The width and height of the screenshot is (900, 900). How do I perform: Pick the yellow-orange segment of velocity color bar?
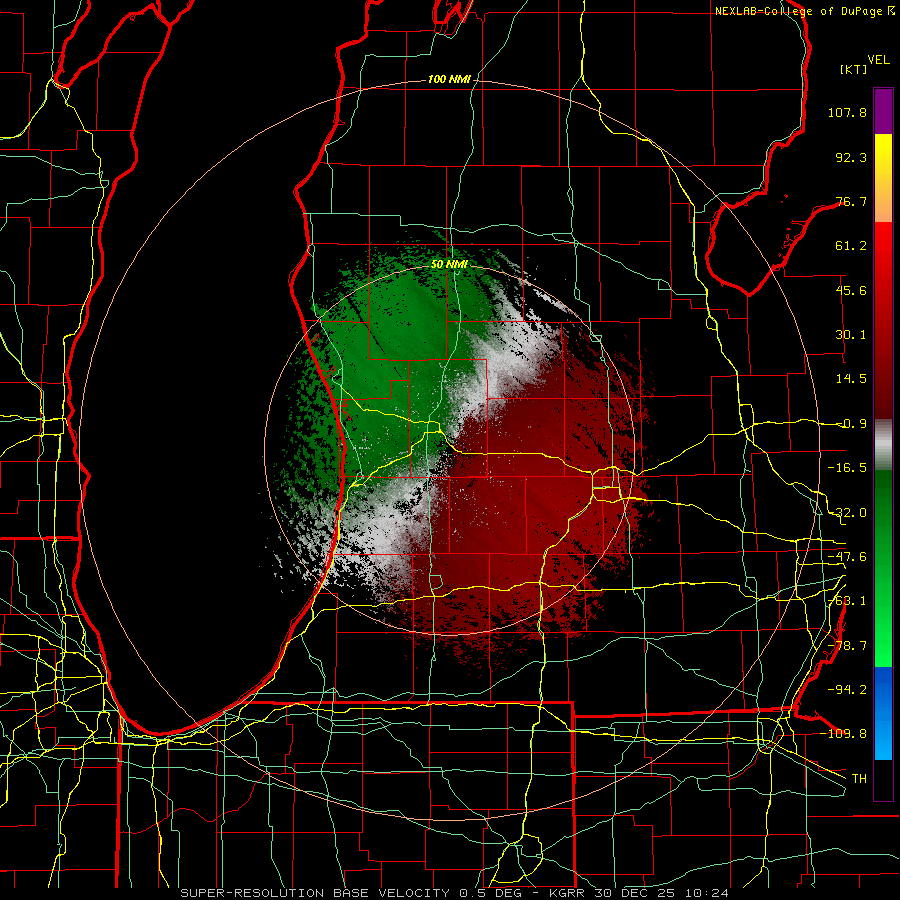point(883,178)
